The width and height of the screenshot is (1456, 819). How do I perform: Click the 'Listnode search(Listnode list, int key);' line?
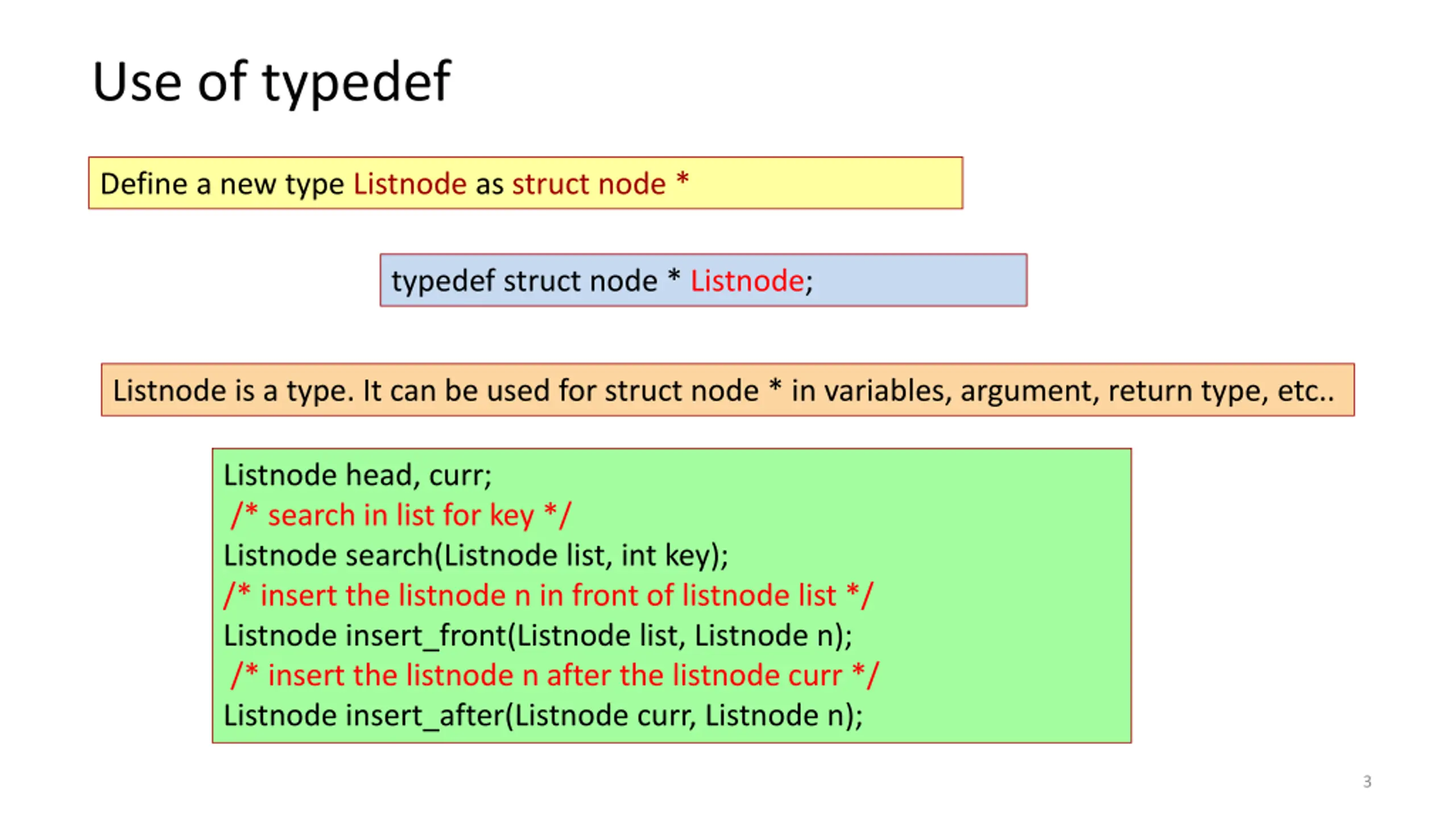(476, 556)
